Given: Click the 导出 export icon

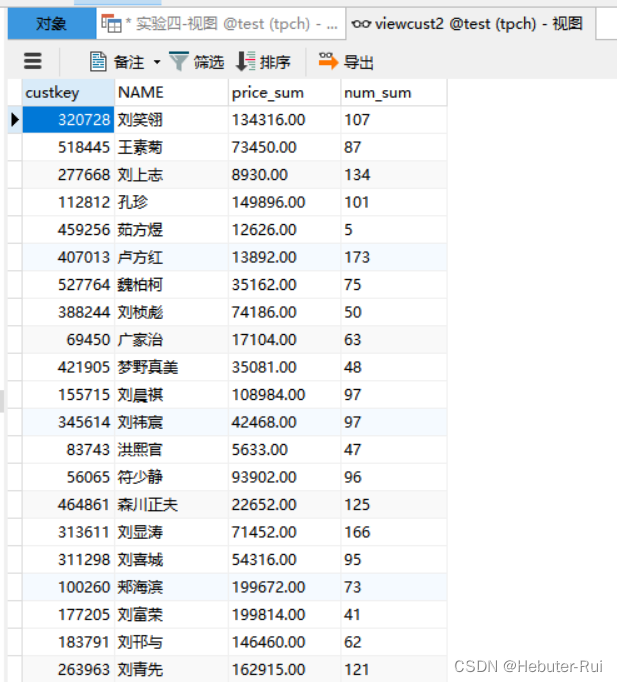Looking at the screenshot, I should tap(327, 62).
